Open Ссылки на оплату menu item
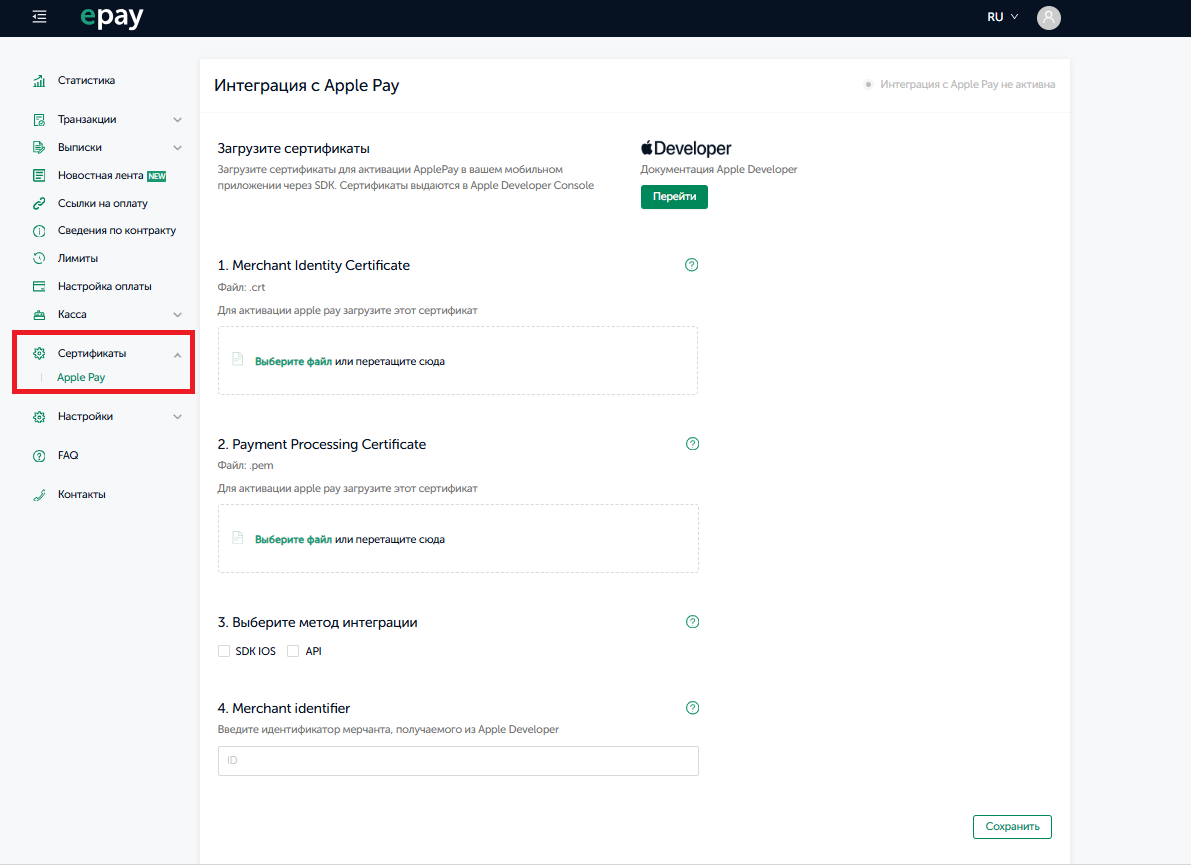This screenshot has width=1191, height=865. tap(103, 204)
